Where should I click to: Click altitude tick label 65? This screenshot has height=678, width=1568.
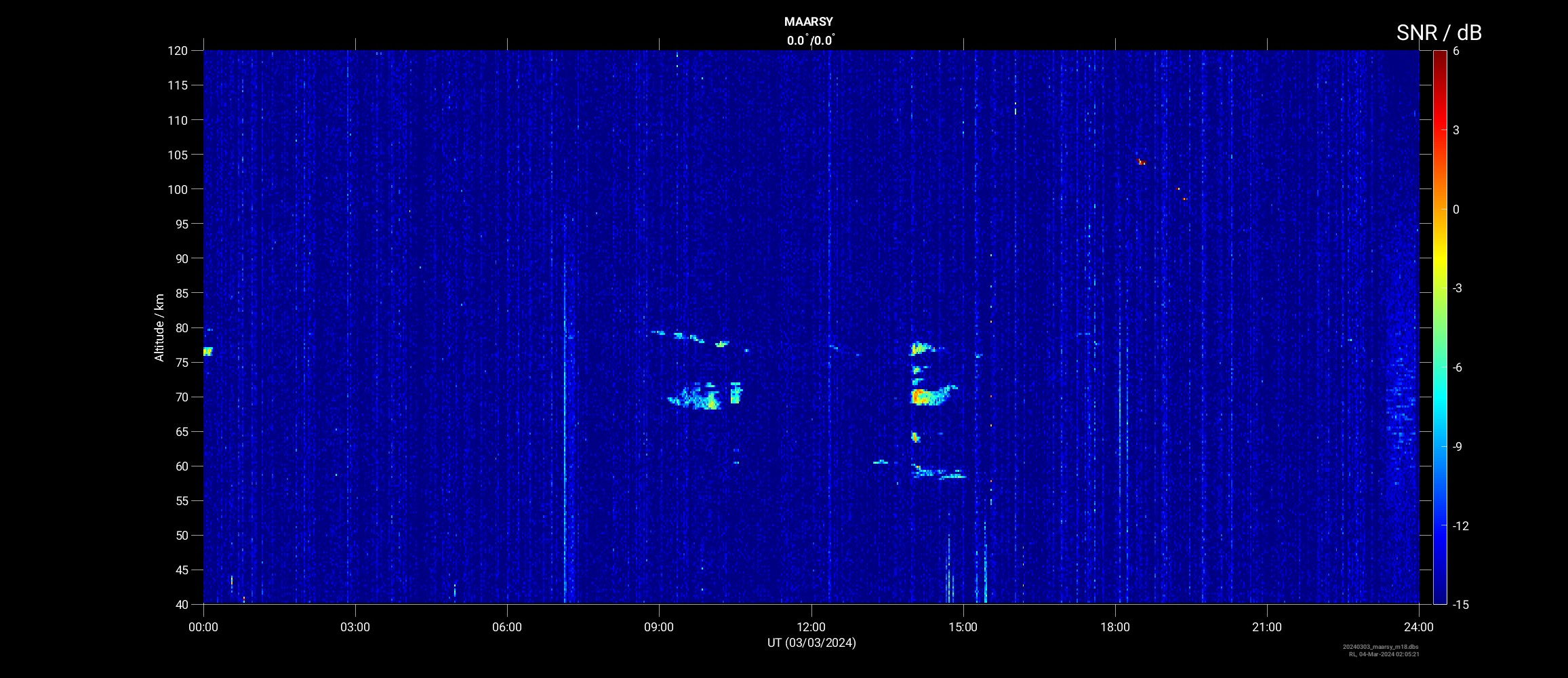181,431
